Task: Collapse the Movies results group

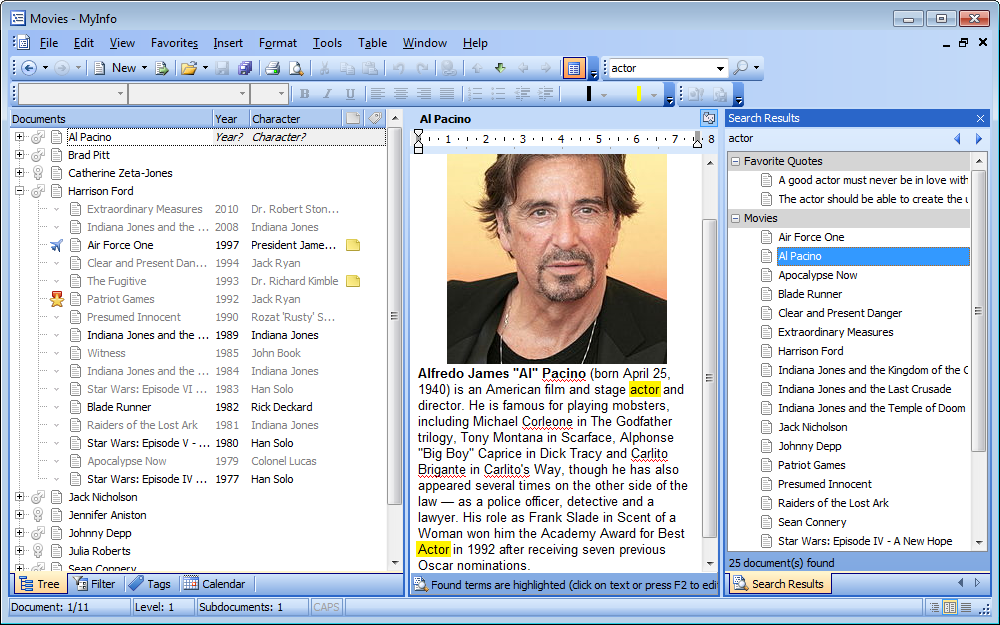Action: coord(736,218)
